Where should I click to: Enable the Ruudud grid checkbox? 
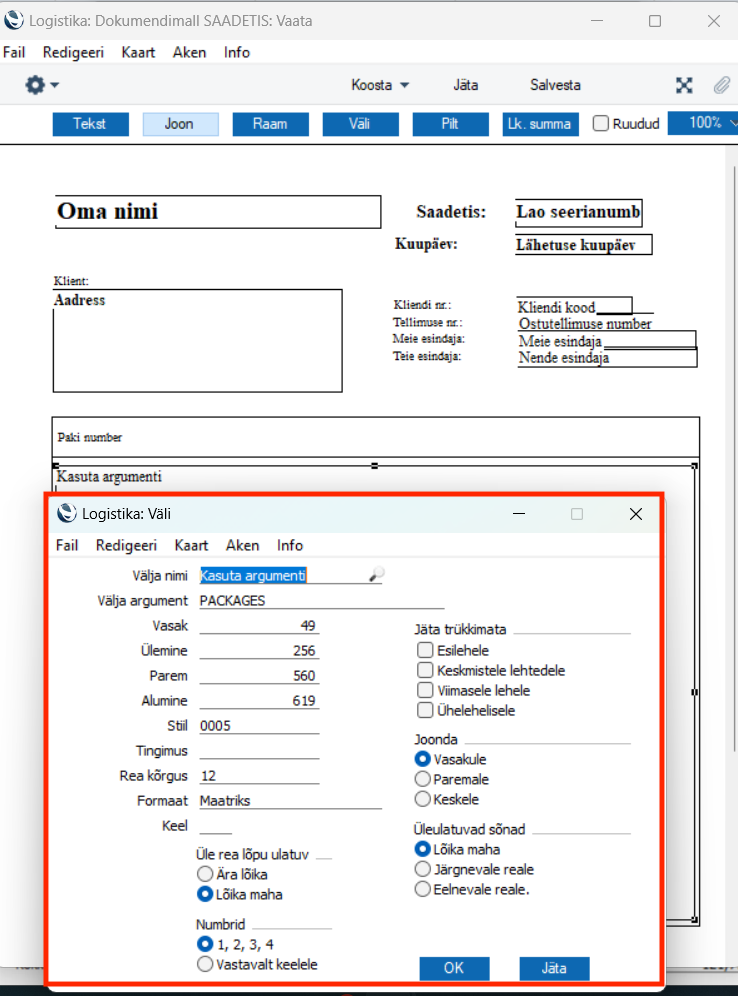click(x=601, y=123)
